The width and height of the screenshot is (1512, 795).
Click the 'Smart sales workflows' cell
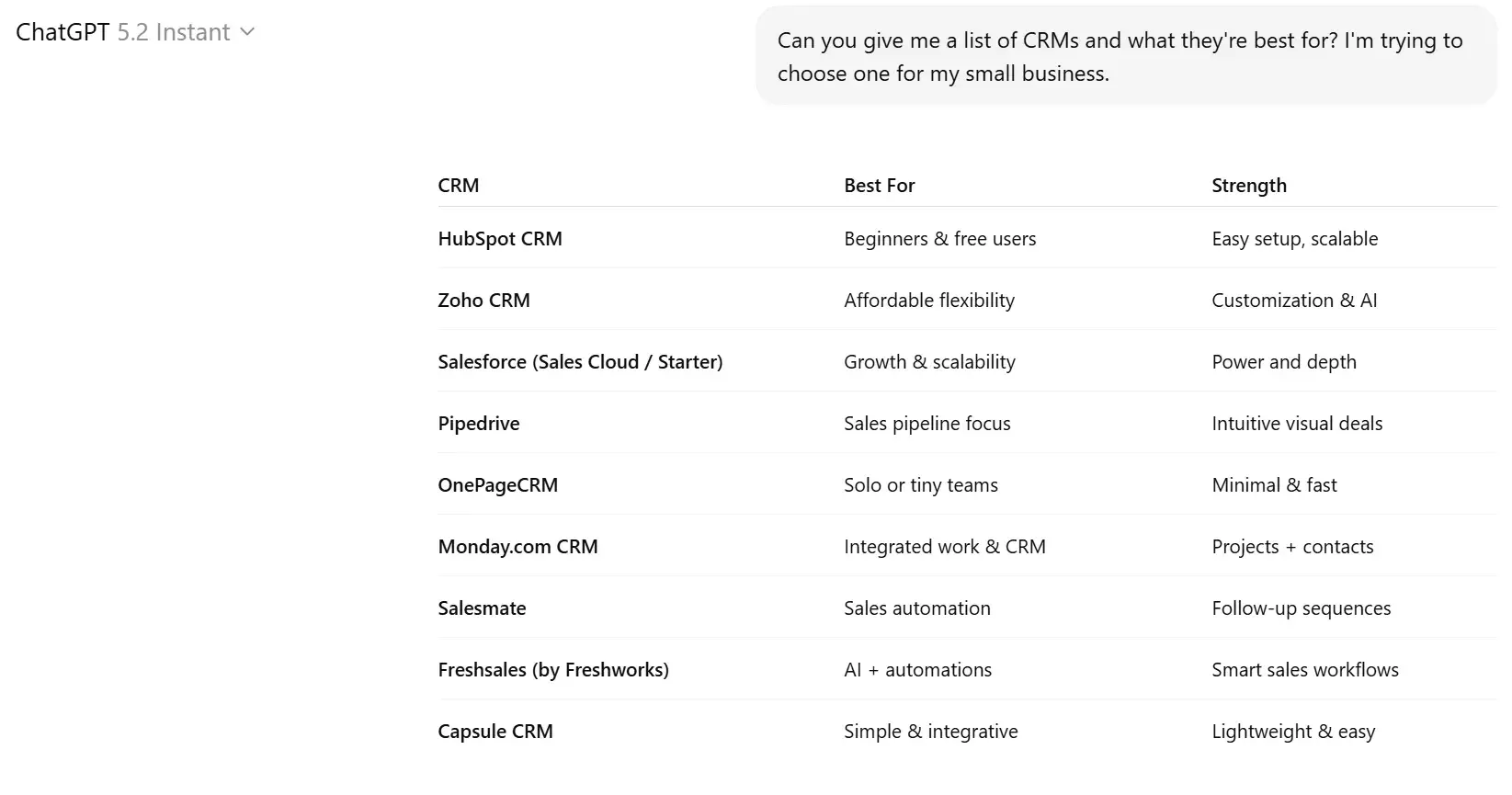tap(1305, 669)
